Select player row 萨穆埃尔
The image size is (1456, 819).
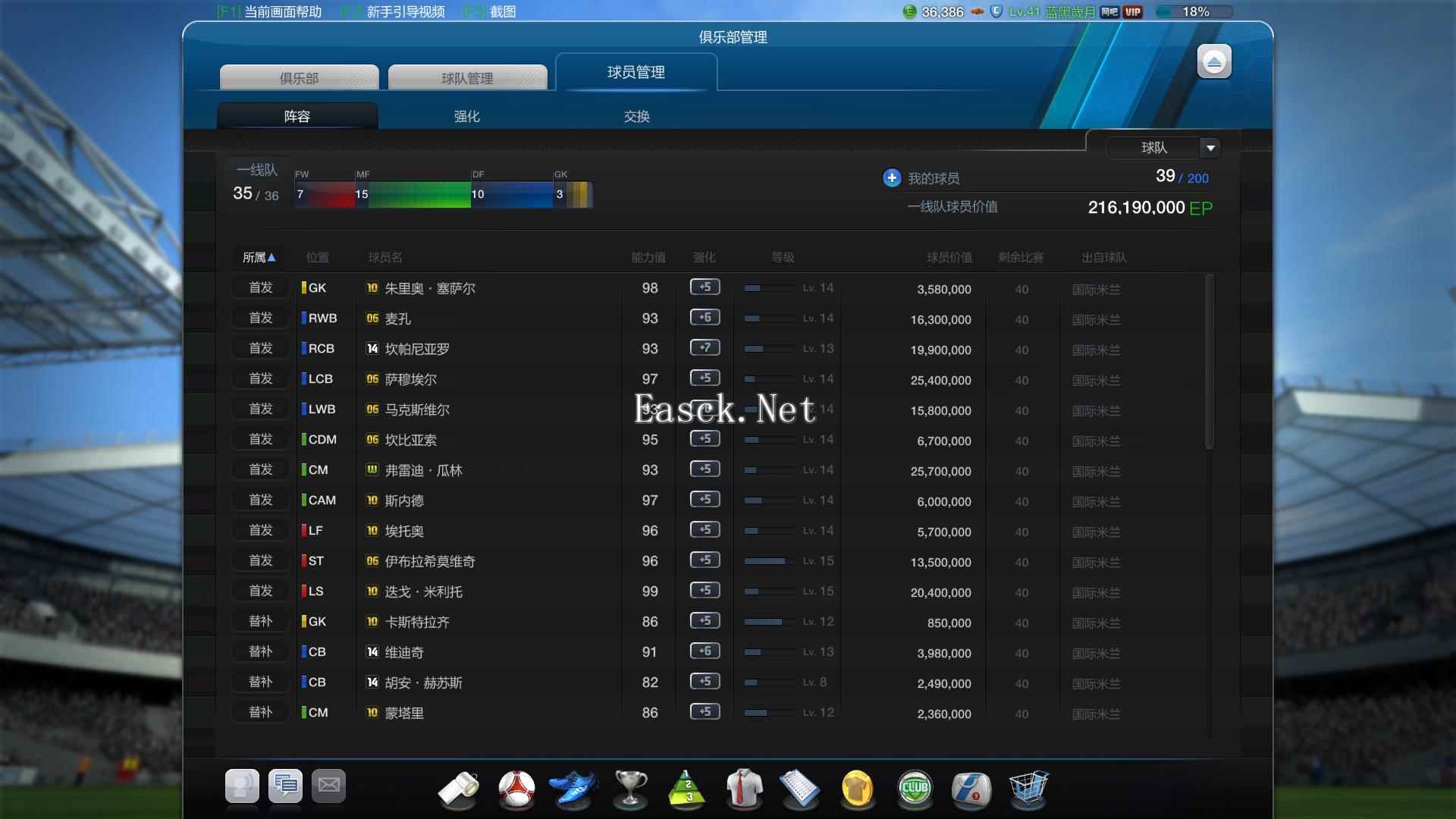click(717, 378)
